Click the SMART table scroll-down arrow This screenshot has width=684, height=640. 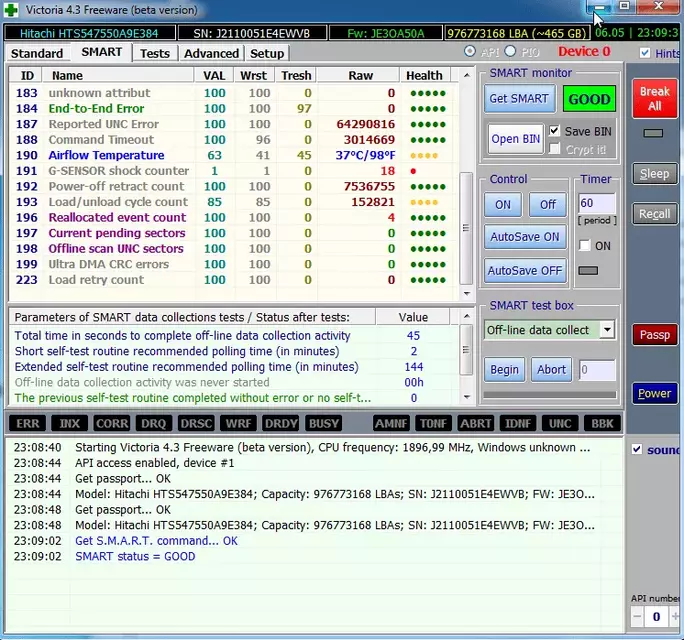pos(467,293)
